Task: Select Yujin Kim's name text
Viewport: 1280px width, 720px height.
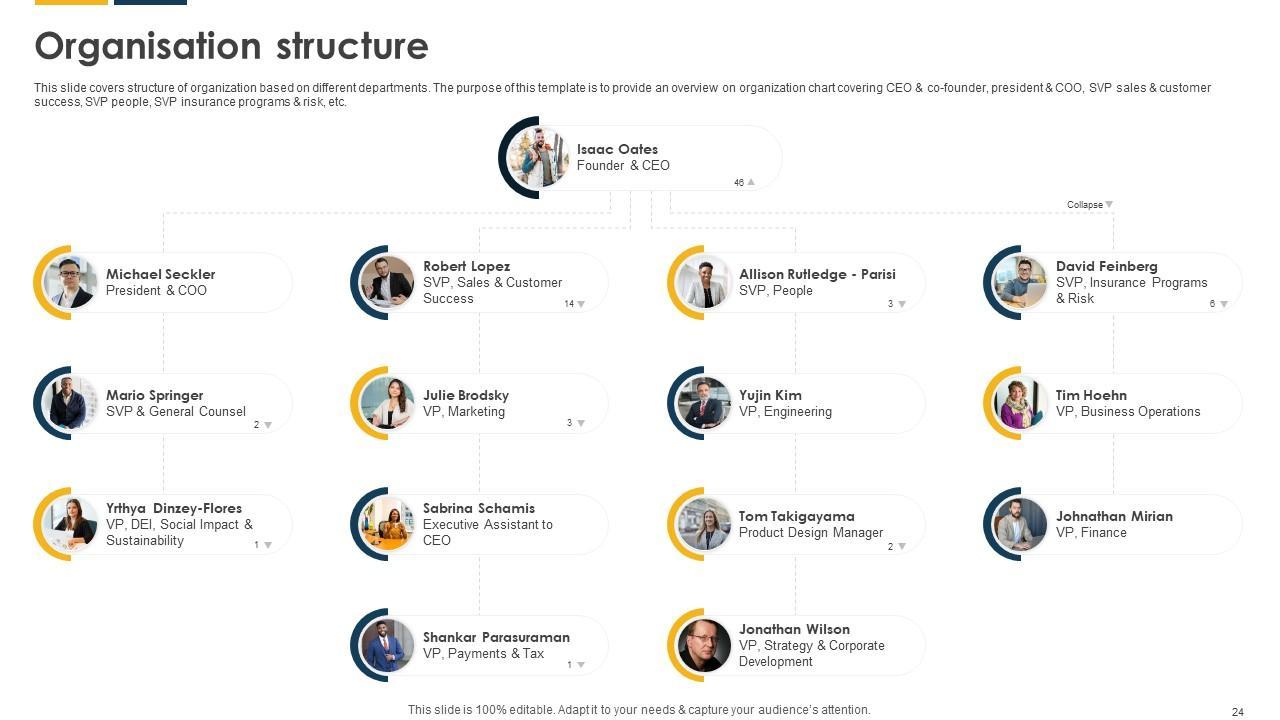Action: tap(770, 395)
